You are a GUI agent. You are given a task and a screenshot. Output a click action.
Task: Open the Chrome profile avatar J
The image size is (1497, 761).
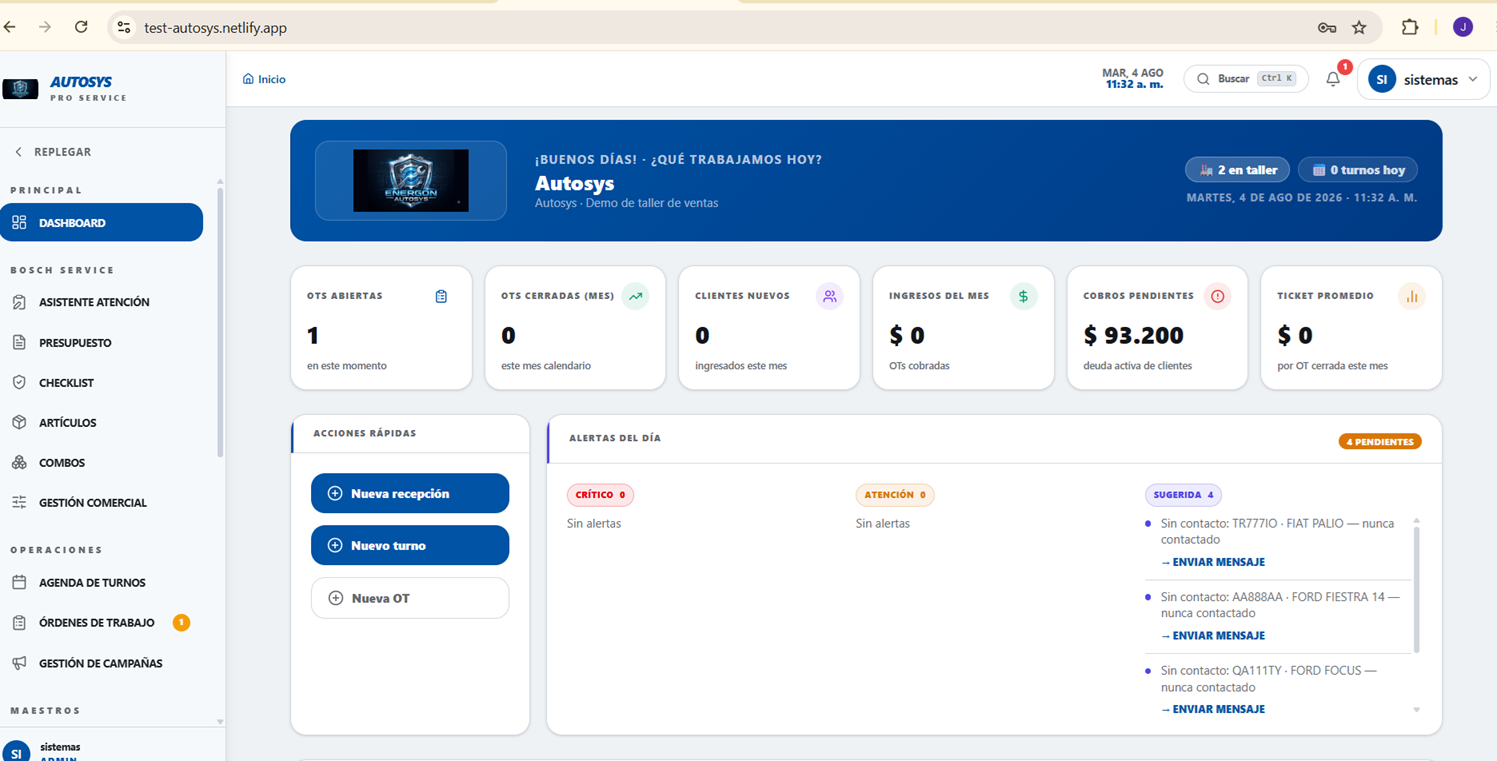[x=1463, y=27]
